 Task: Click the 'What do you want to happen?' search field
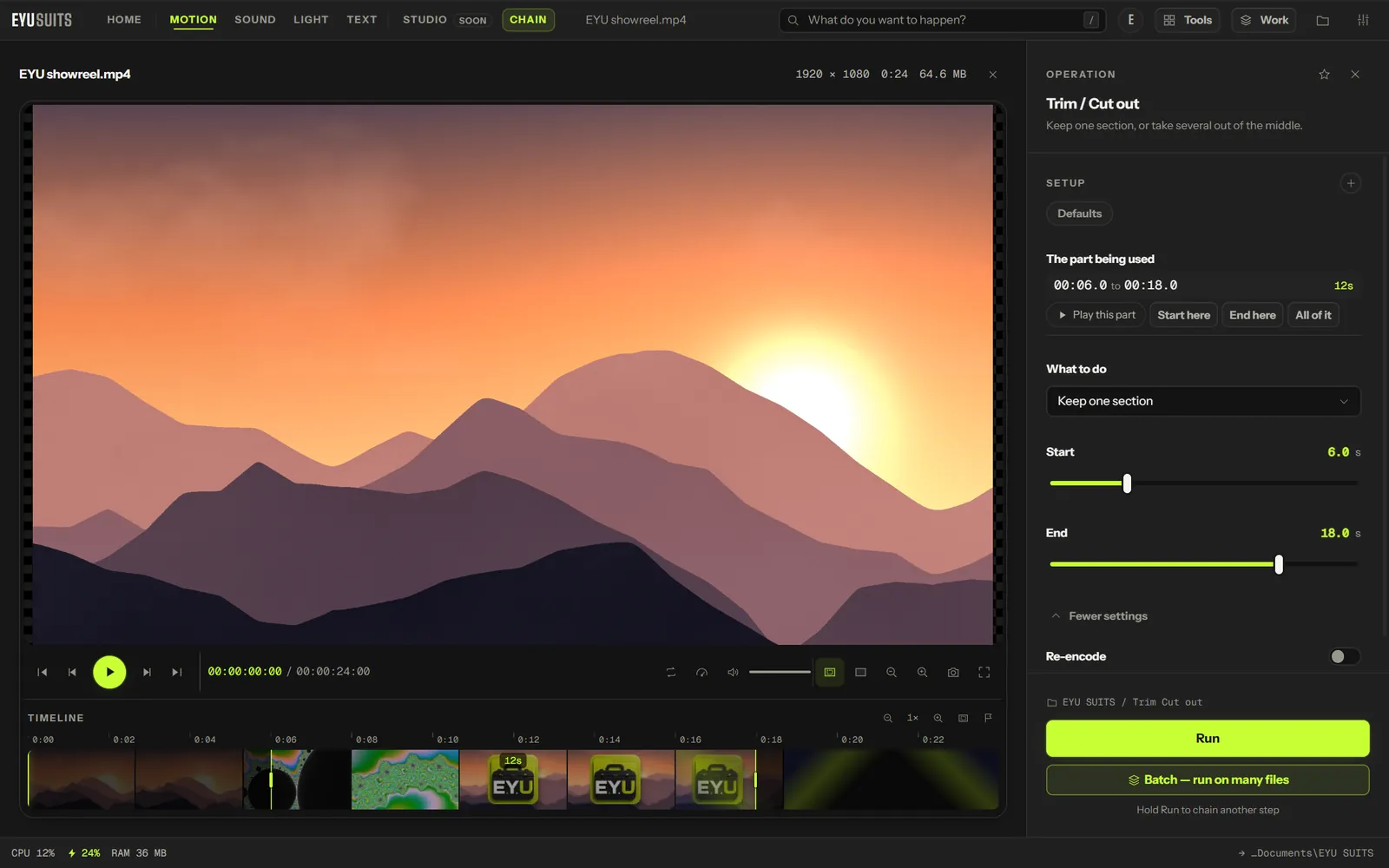click(942, 20)
